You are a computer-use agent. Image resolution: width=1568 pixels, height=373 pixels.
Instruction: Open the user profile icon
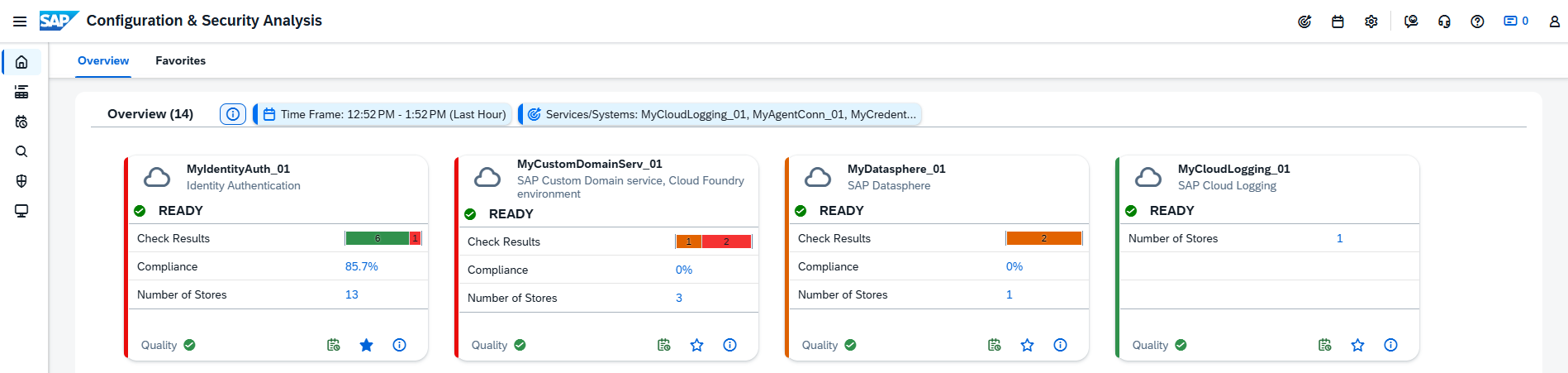[1554, 22]
